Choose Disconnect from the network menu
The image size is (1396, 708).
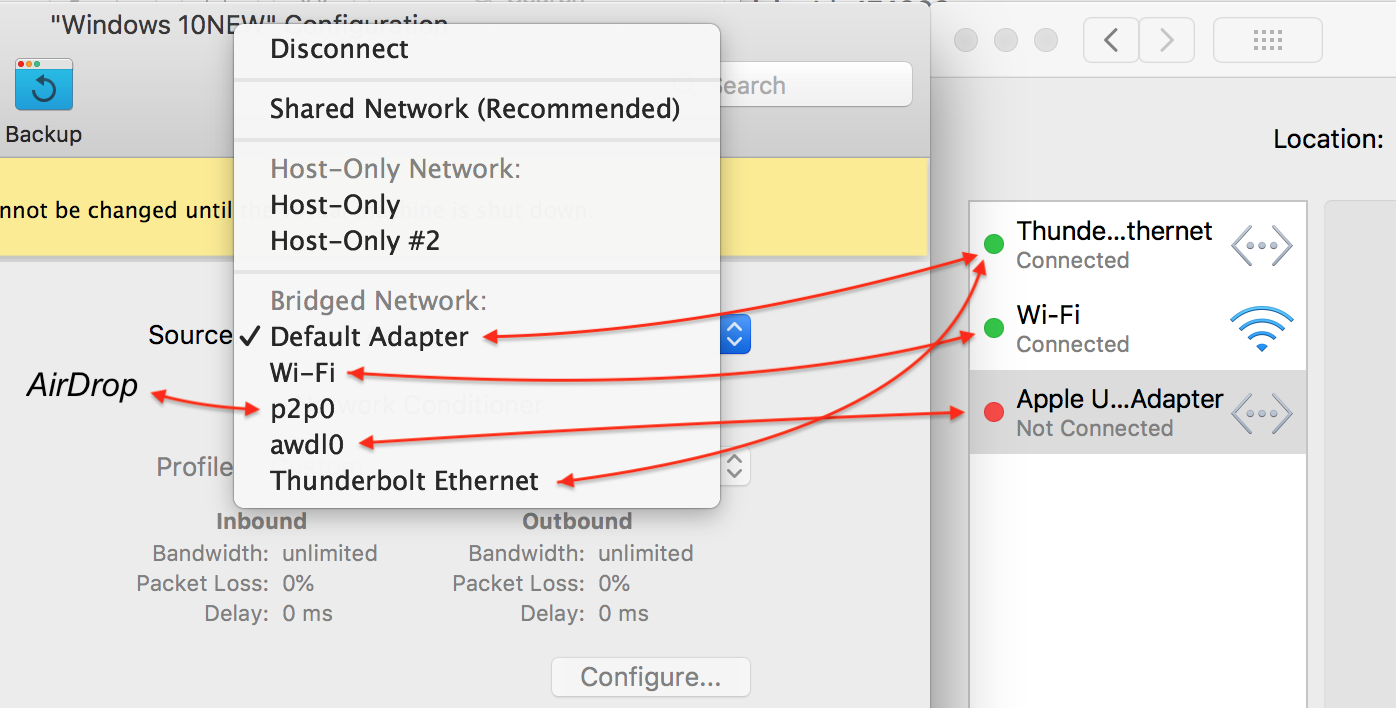[339, 49]
